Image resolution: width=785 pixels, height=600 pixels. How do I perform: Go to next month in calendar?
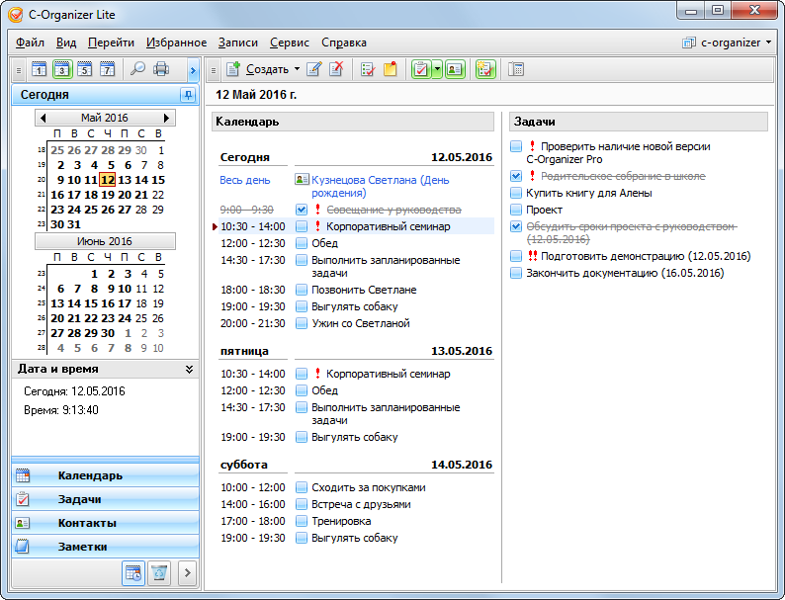tap(166, 118)
